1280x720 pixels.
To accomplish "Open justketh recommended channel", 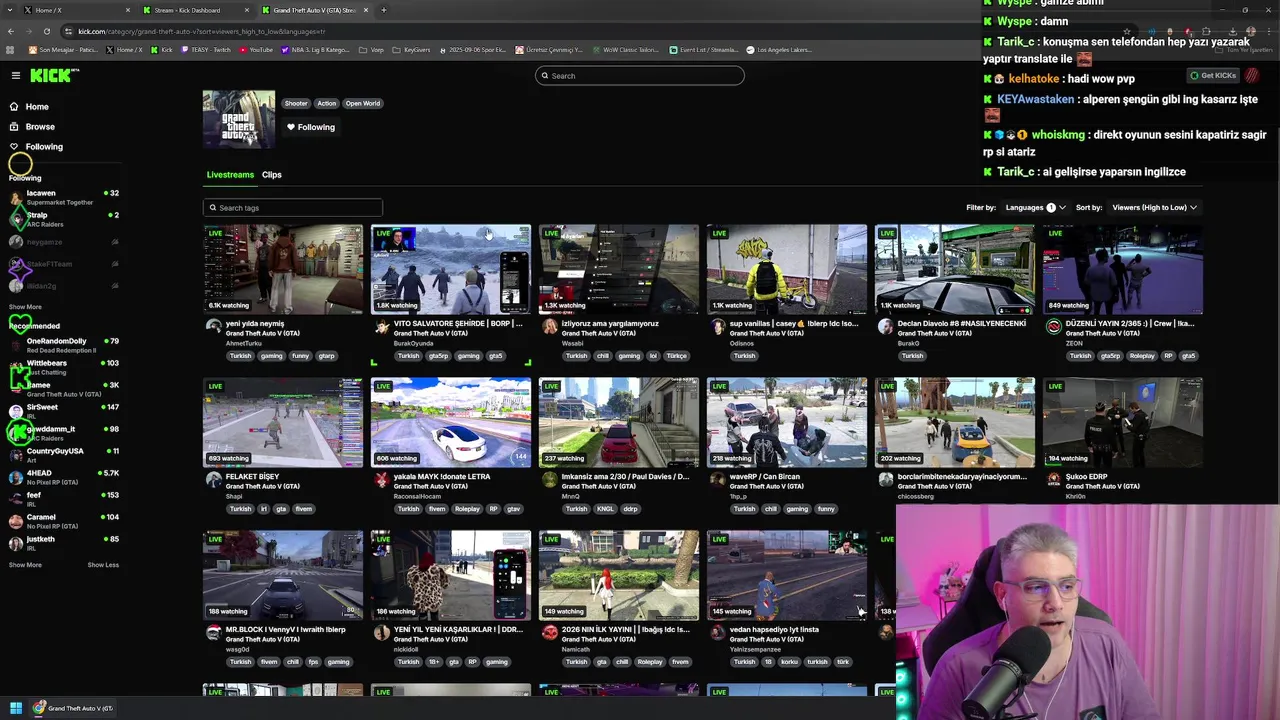I will 64,543.
